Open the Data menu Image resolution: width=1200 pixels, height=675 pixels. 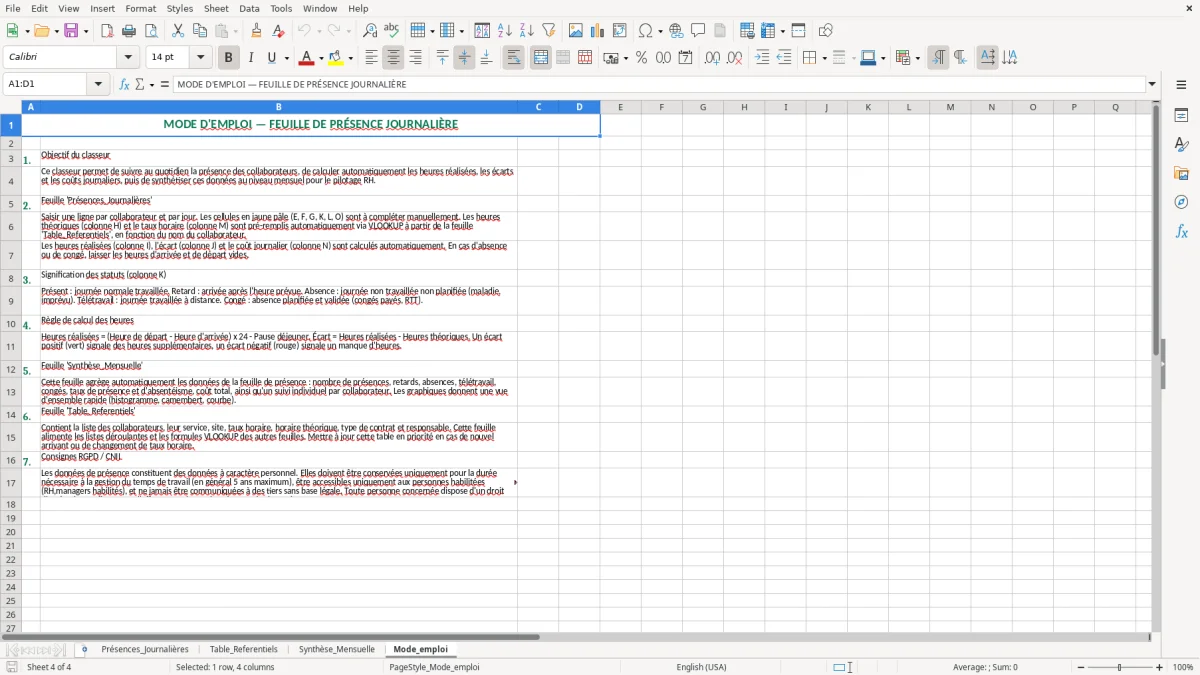click(249, 8)
